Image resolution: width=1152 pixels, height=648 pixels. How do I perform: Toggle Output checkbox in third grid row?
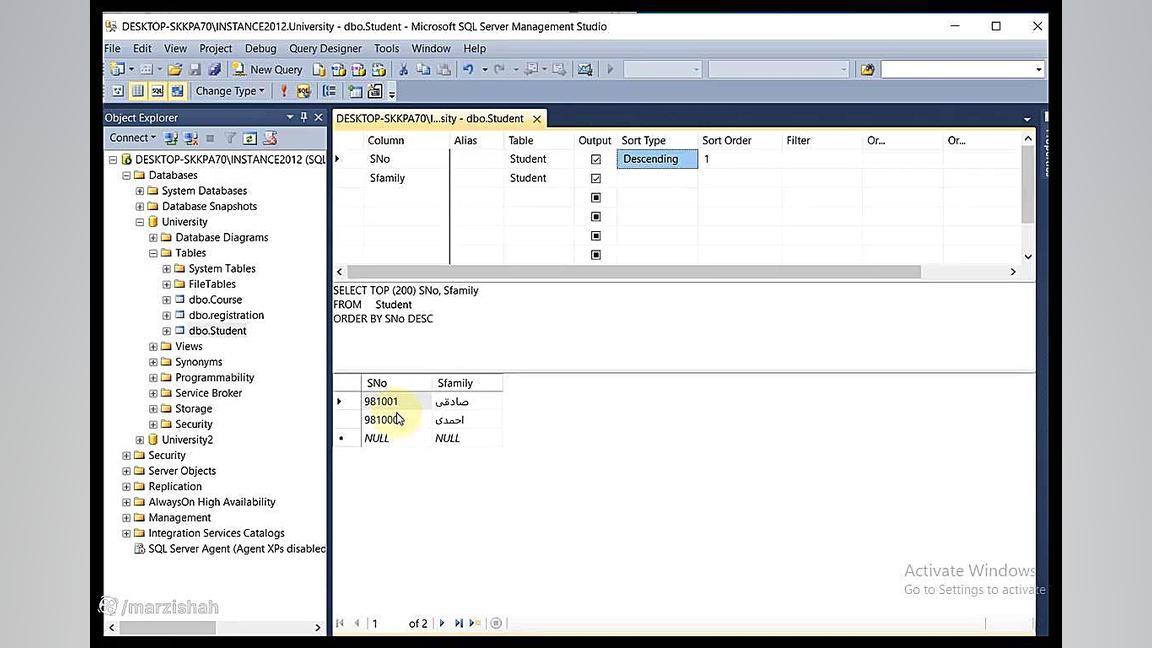596,198
